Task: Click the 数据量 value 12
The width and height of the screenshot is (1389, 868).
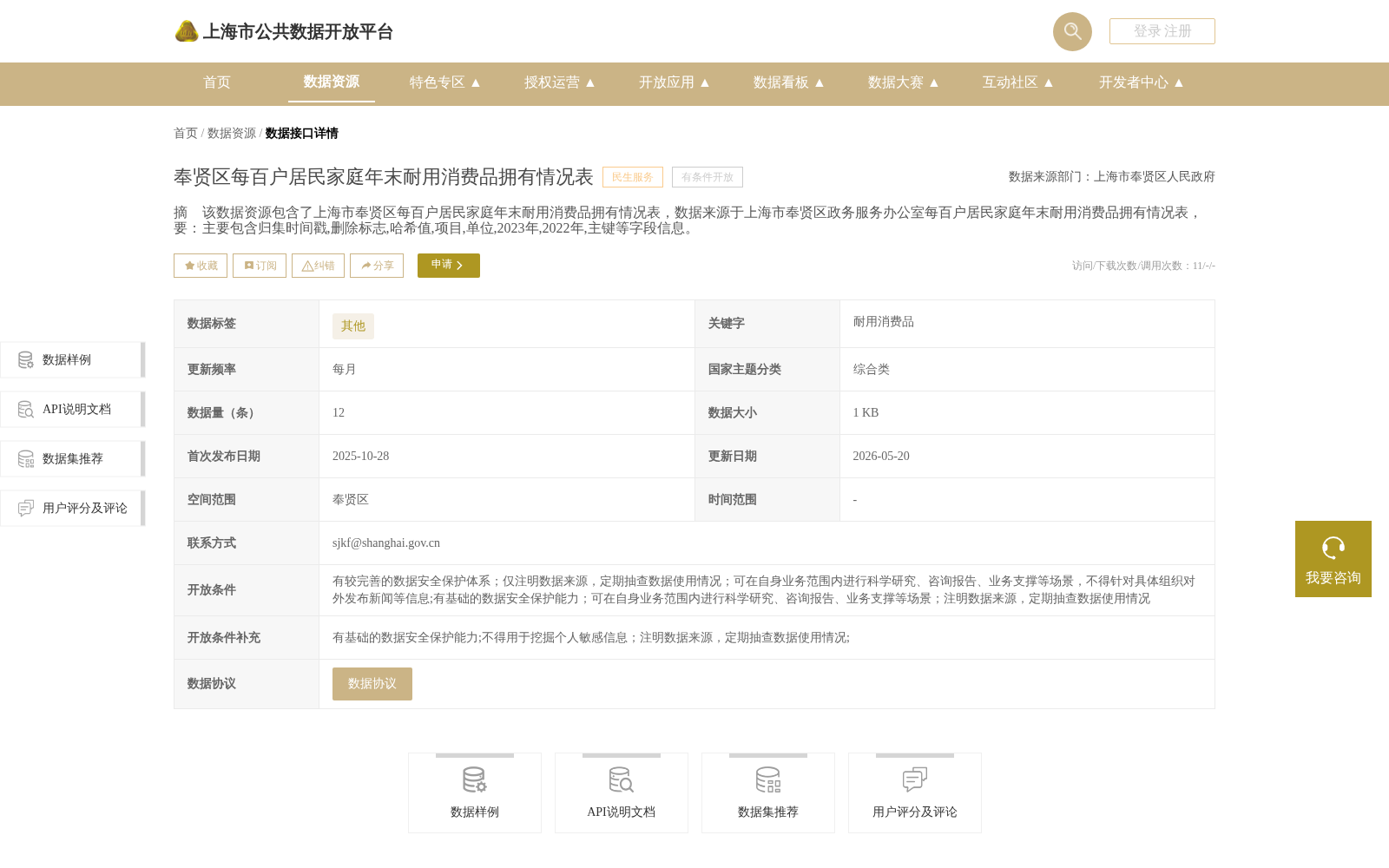Action: pos(339,413)
